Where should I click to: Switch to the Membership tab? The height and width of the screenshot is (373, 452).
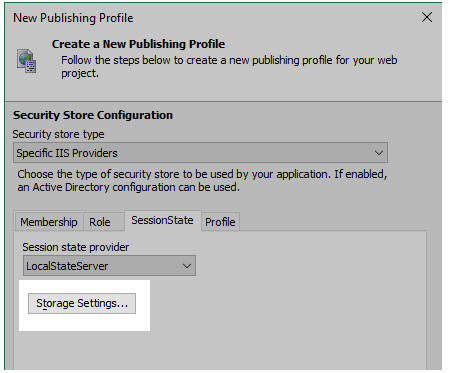point(49,222)
